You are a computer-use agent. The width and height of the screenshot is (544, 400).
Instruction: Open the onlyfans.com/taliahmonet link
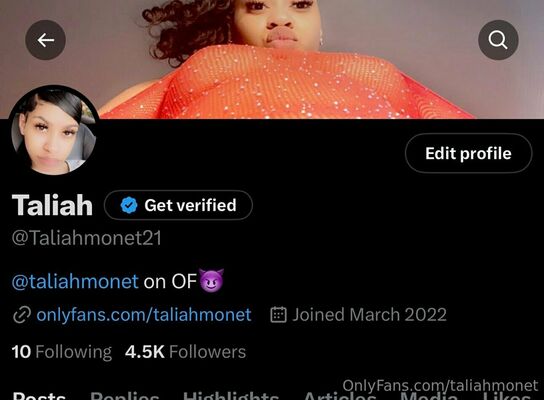coord(144,315)
